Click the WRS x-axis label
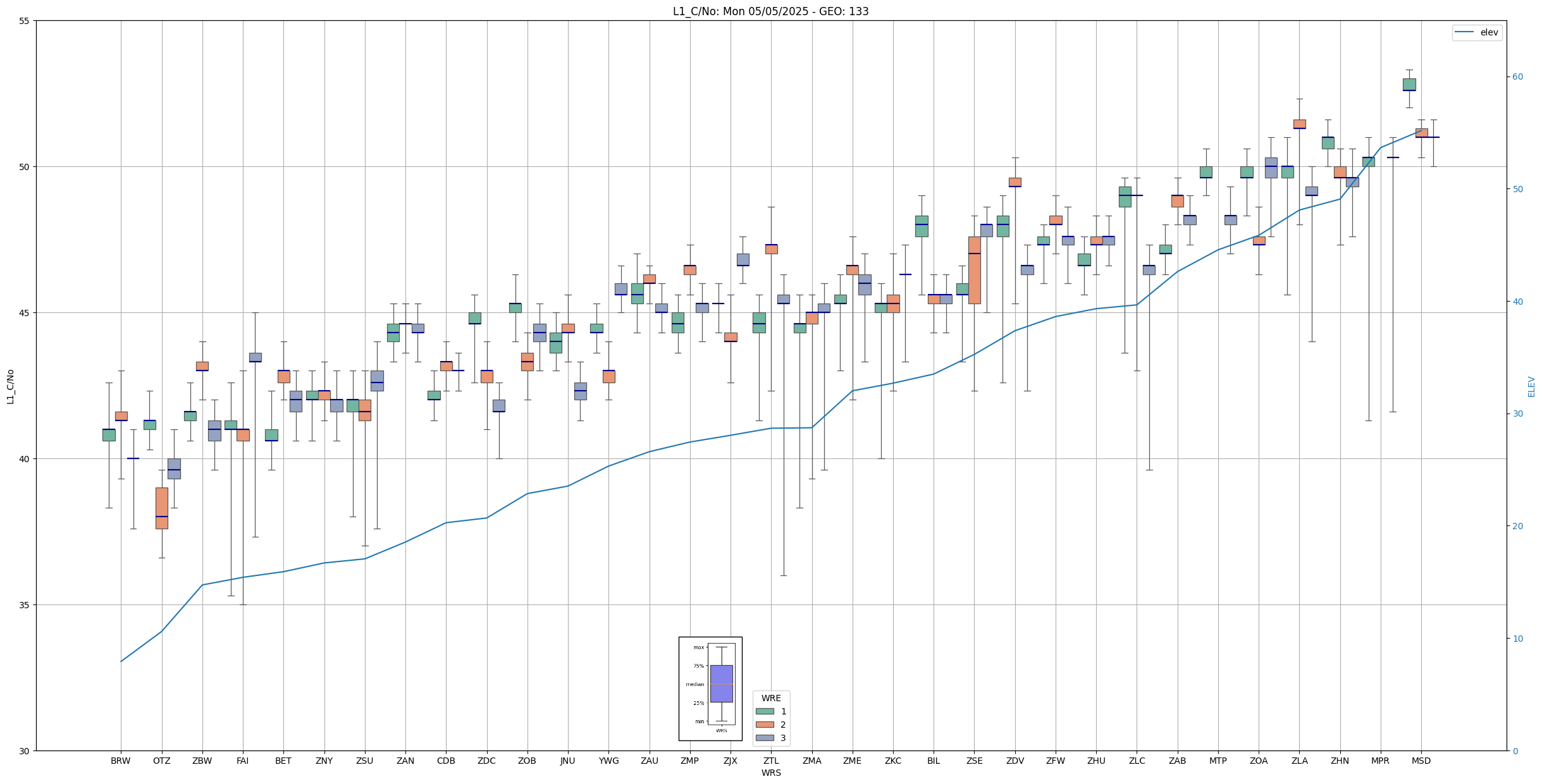The image size is (1542, 784). [x=771, y=773]
